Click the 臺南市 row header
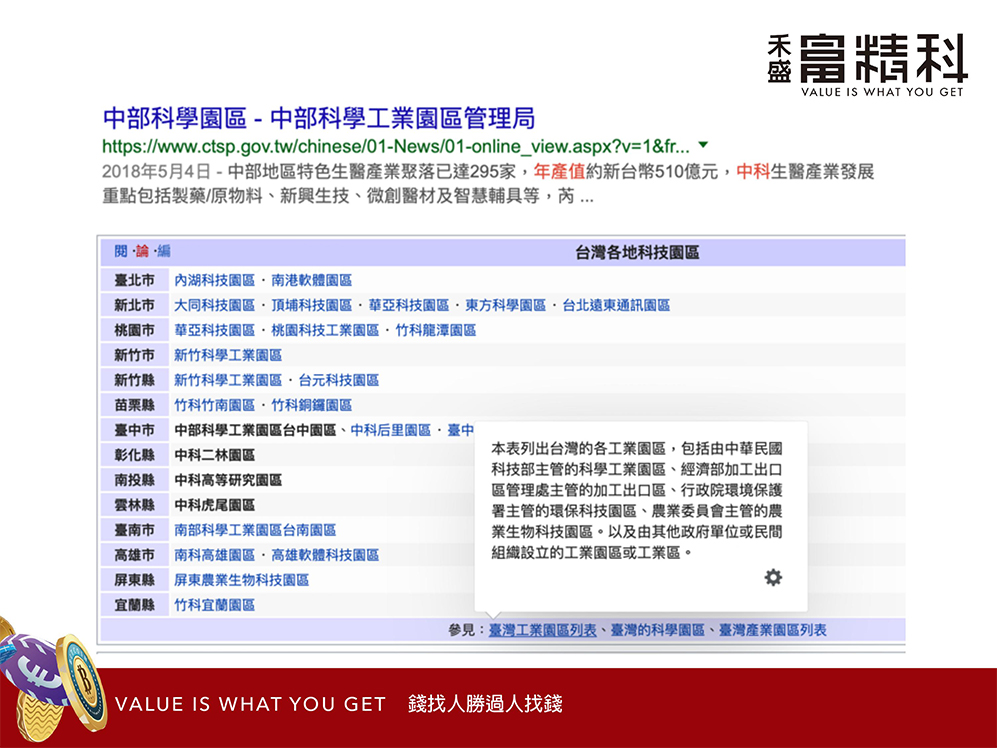 tap(134, 530)
